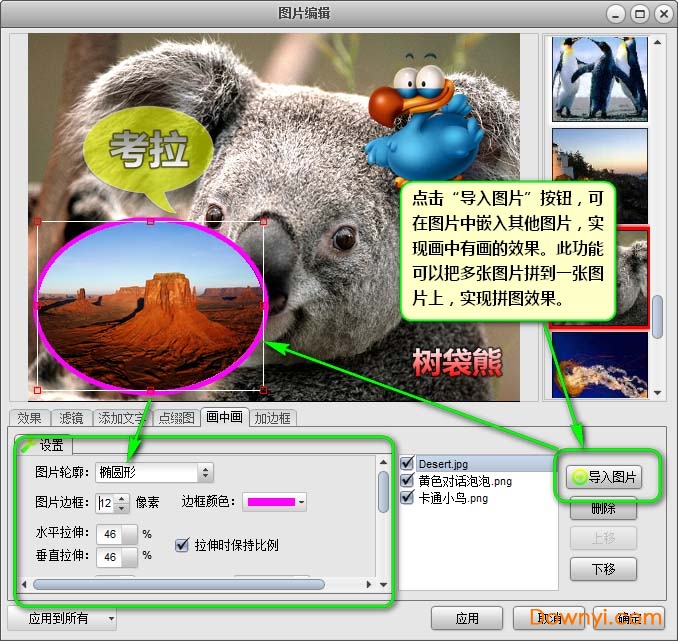Screen dimensions: 678x641
Task: Uncheck the Desert.jpg layer checkbox
Action: (x=407, y=464)
